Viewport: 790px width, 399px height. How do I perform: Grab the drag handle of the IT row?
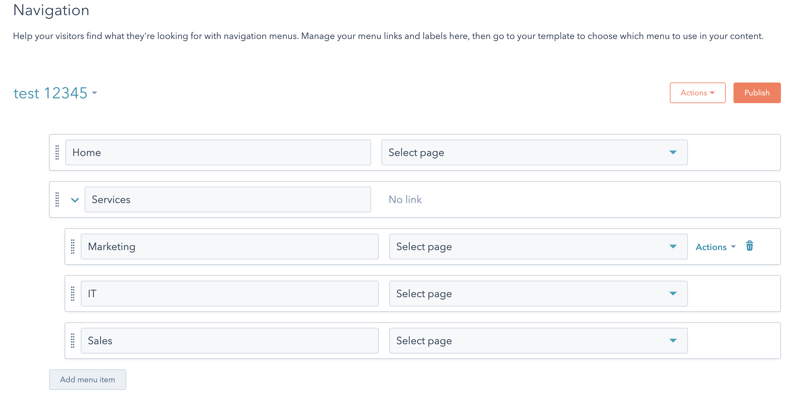click(x=73, y=293)
